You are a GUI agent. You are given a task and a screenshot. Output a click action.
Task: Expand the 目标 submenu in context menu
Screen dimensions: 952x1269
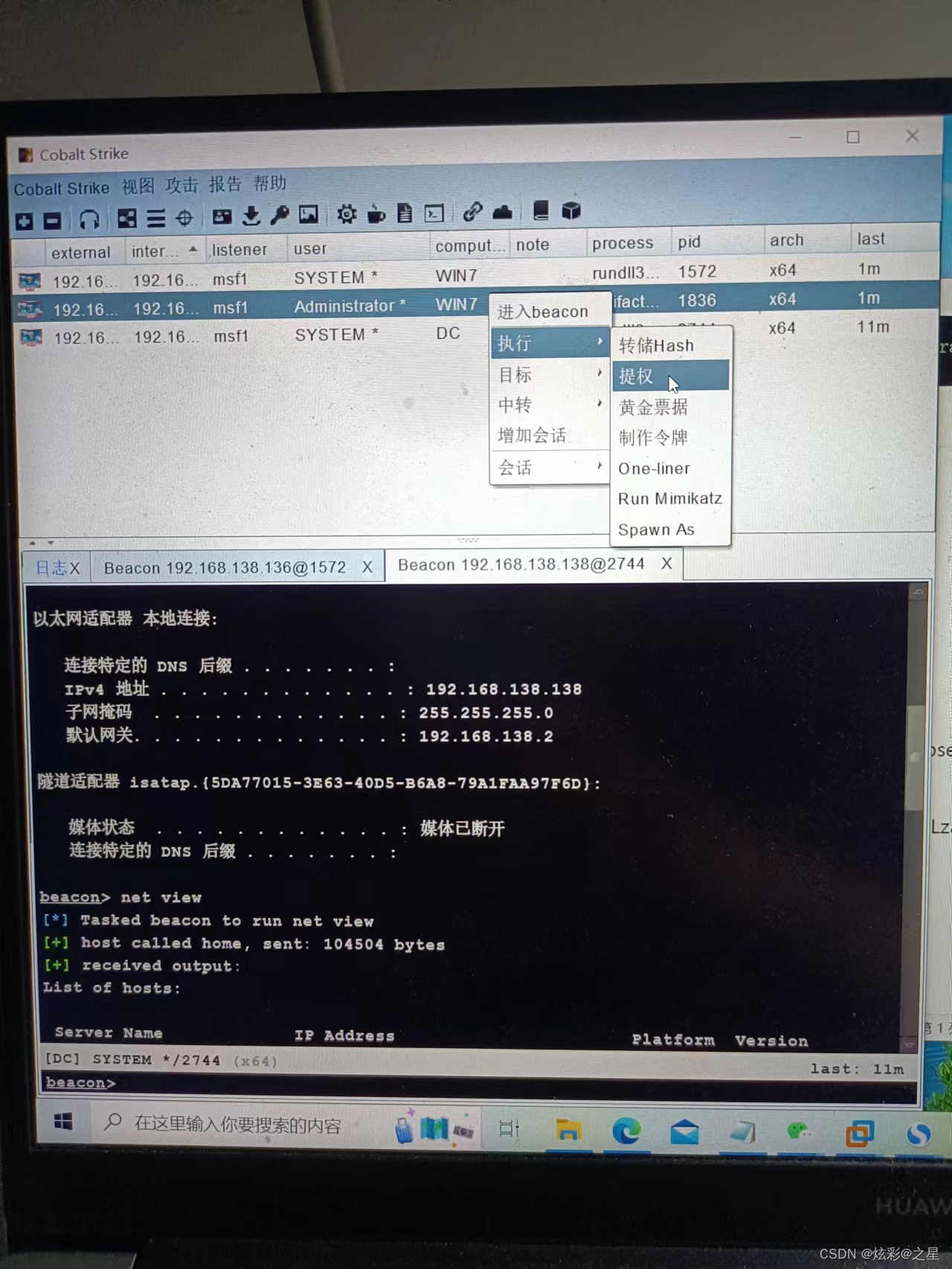pos(550,374)
